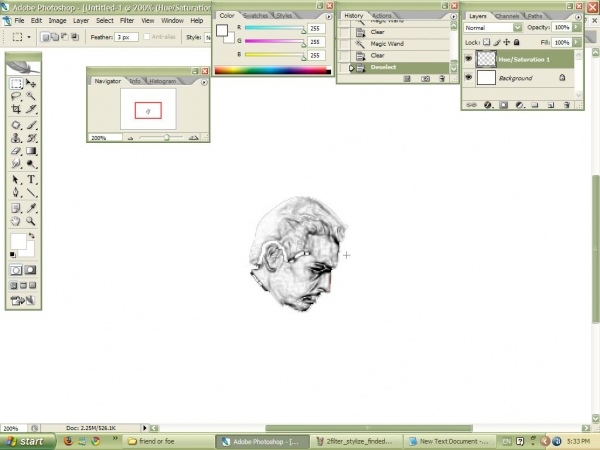This screenshot has height=450, width=600.
Task: Switch to Quick Mask mode
Action: tap(30, 270)
